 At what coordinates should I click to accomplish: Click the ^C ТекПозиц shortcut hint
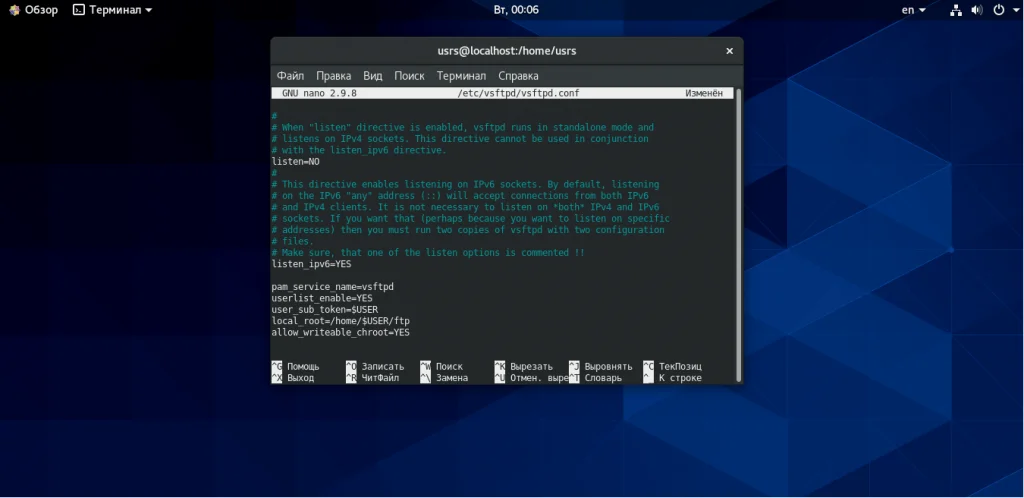(x=673, y=367)
